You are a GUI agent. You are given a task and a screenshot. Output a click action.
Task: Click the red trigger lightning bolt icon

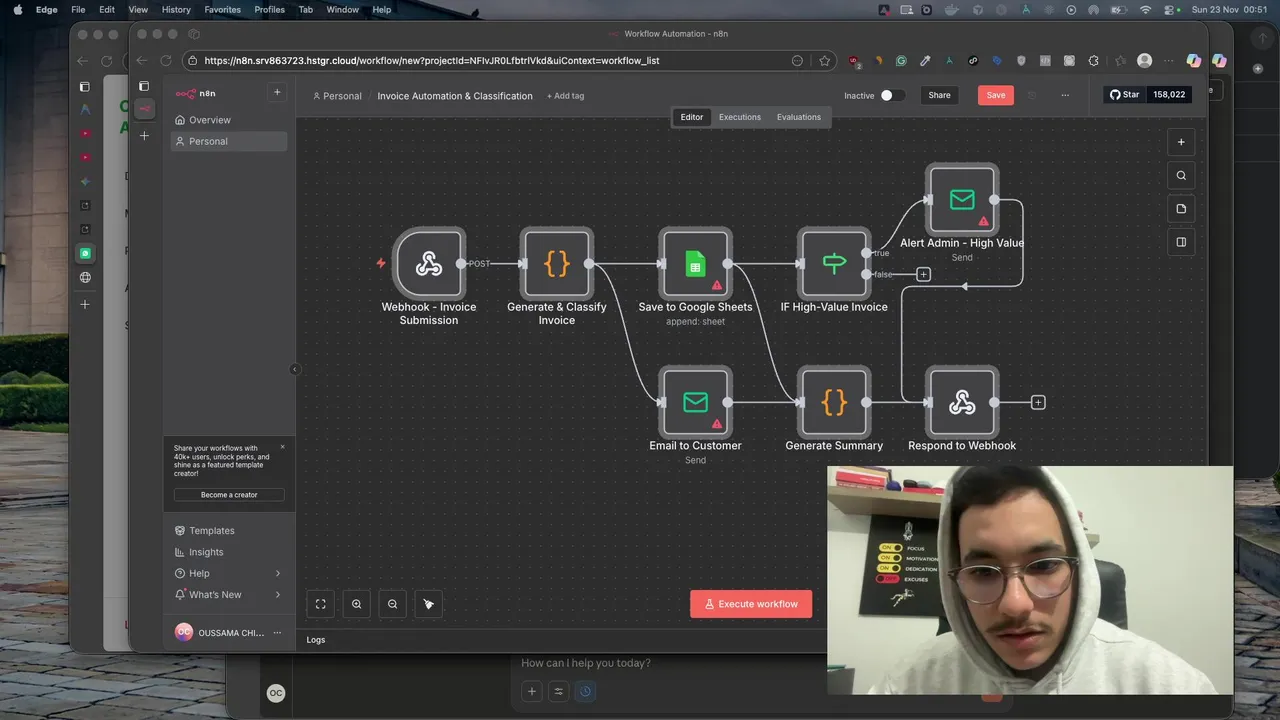381,263
